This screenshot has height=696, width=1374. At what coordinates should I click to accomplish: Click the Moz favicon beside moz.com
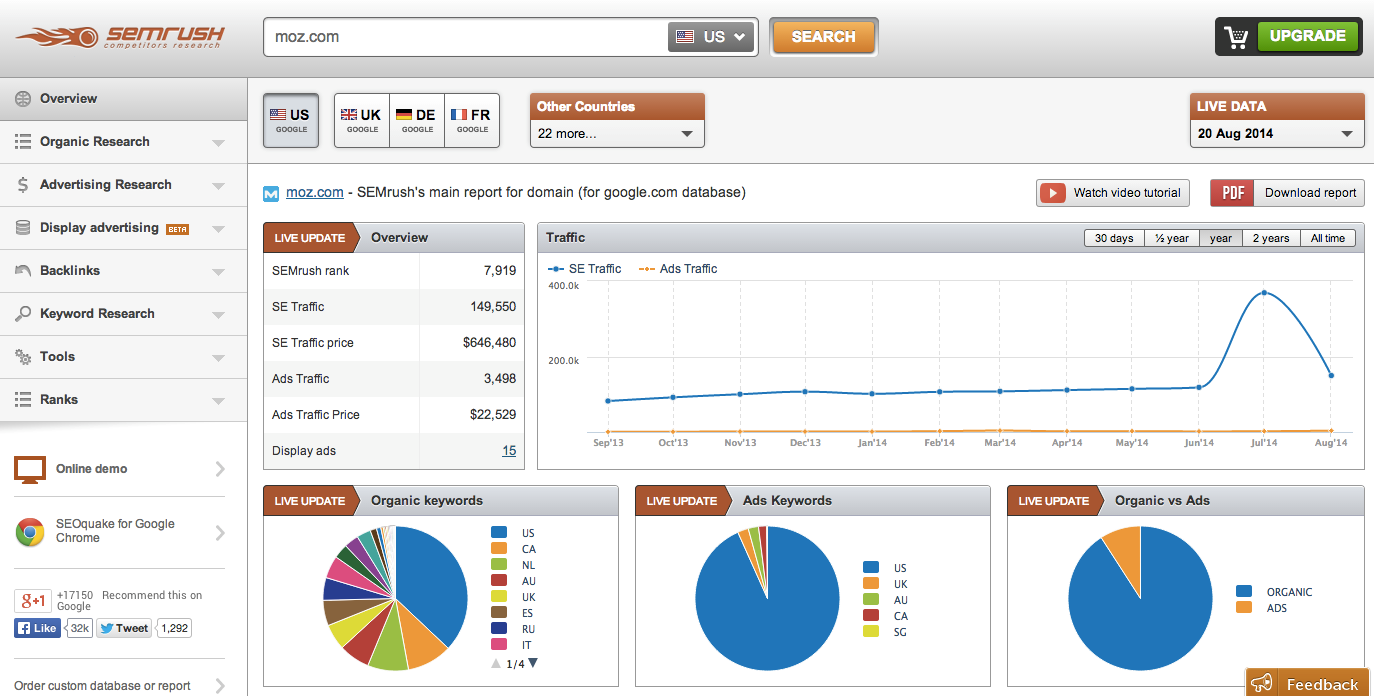point(271,193)
